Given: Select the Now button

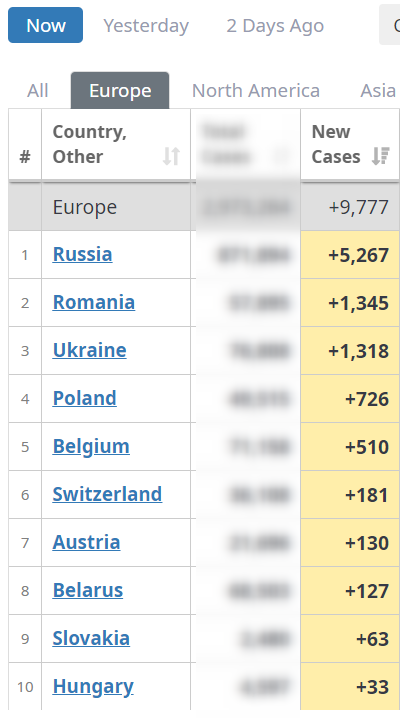Looking at the screenshot, I should [46, 25].
